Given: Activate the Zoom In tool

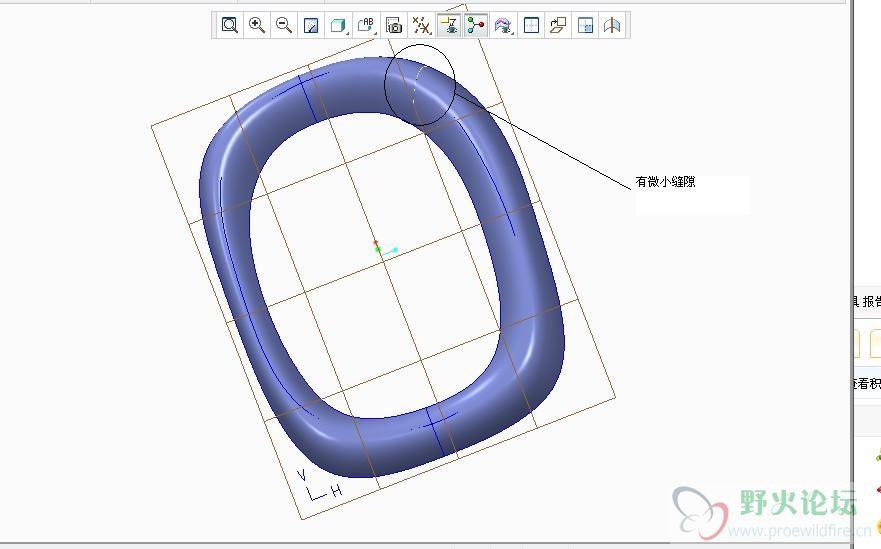Looking at the screenshot, I should tap(257, 25).
